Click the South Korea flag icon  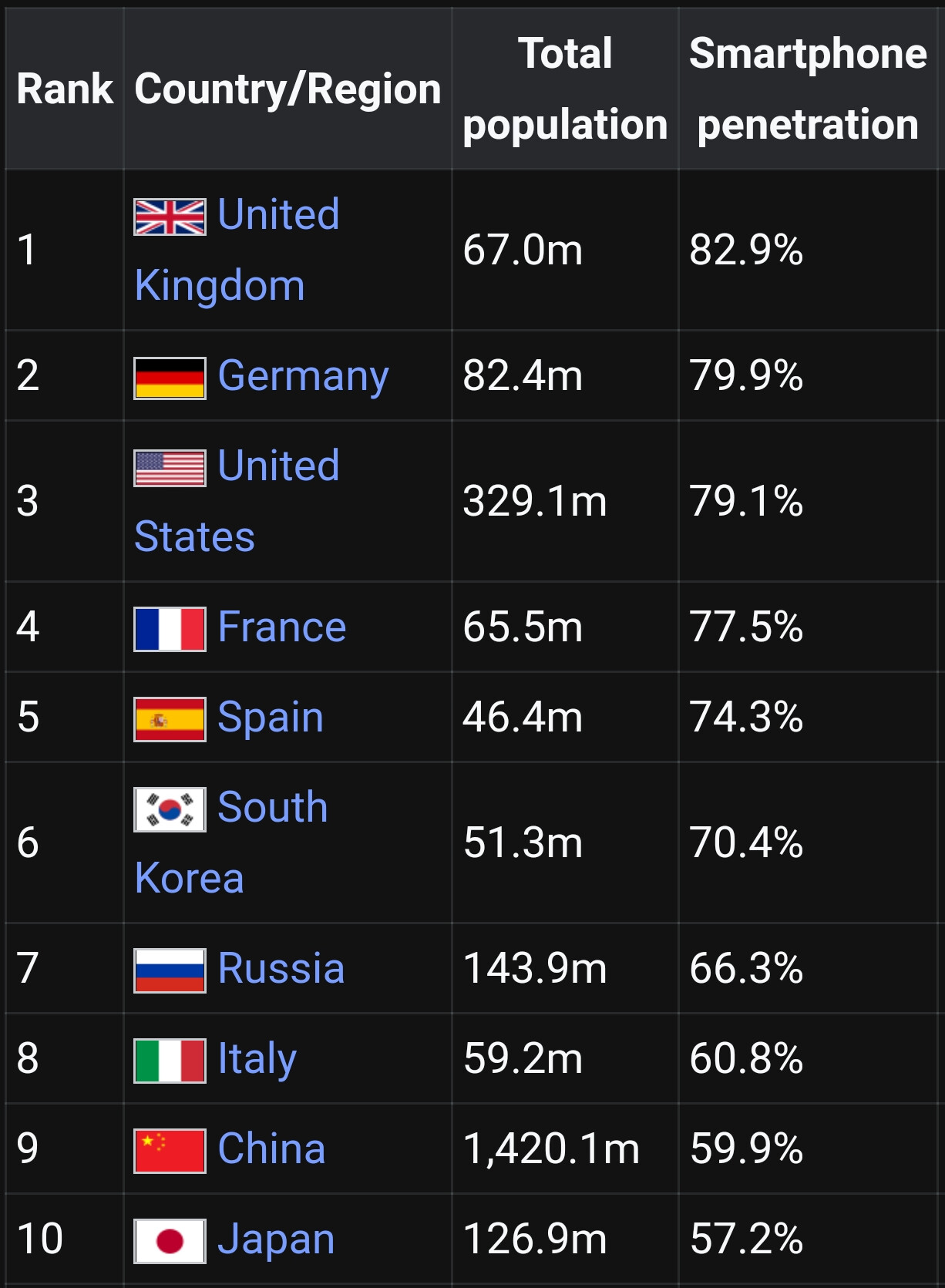170,809
